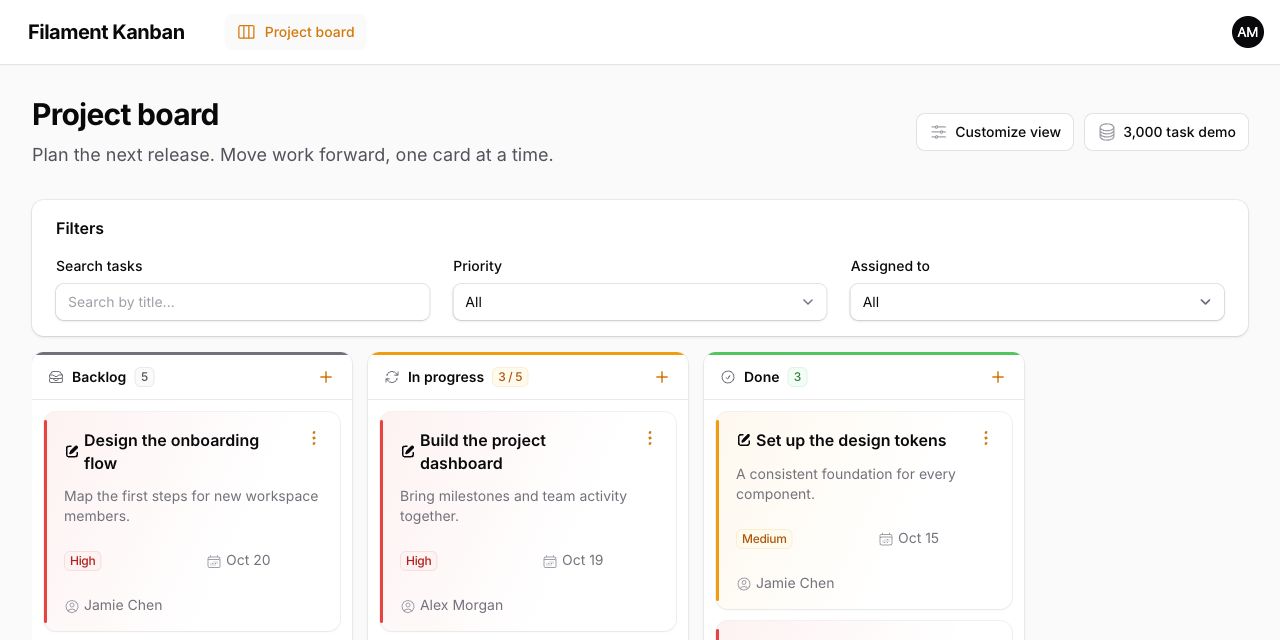
Task: Click the Project board page heading
Action: [x=125, y=115]
